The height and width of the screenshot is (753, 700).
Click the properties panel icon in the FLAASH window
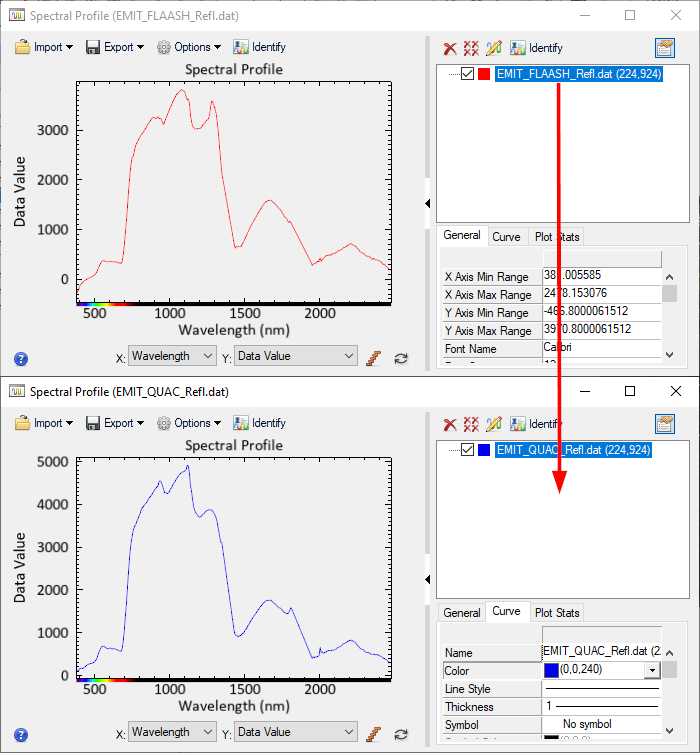coord(665,48)
